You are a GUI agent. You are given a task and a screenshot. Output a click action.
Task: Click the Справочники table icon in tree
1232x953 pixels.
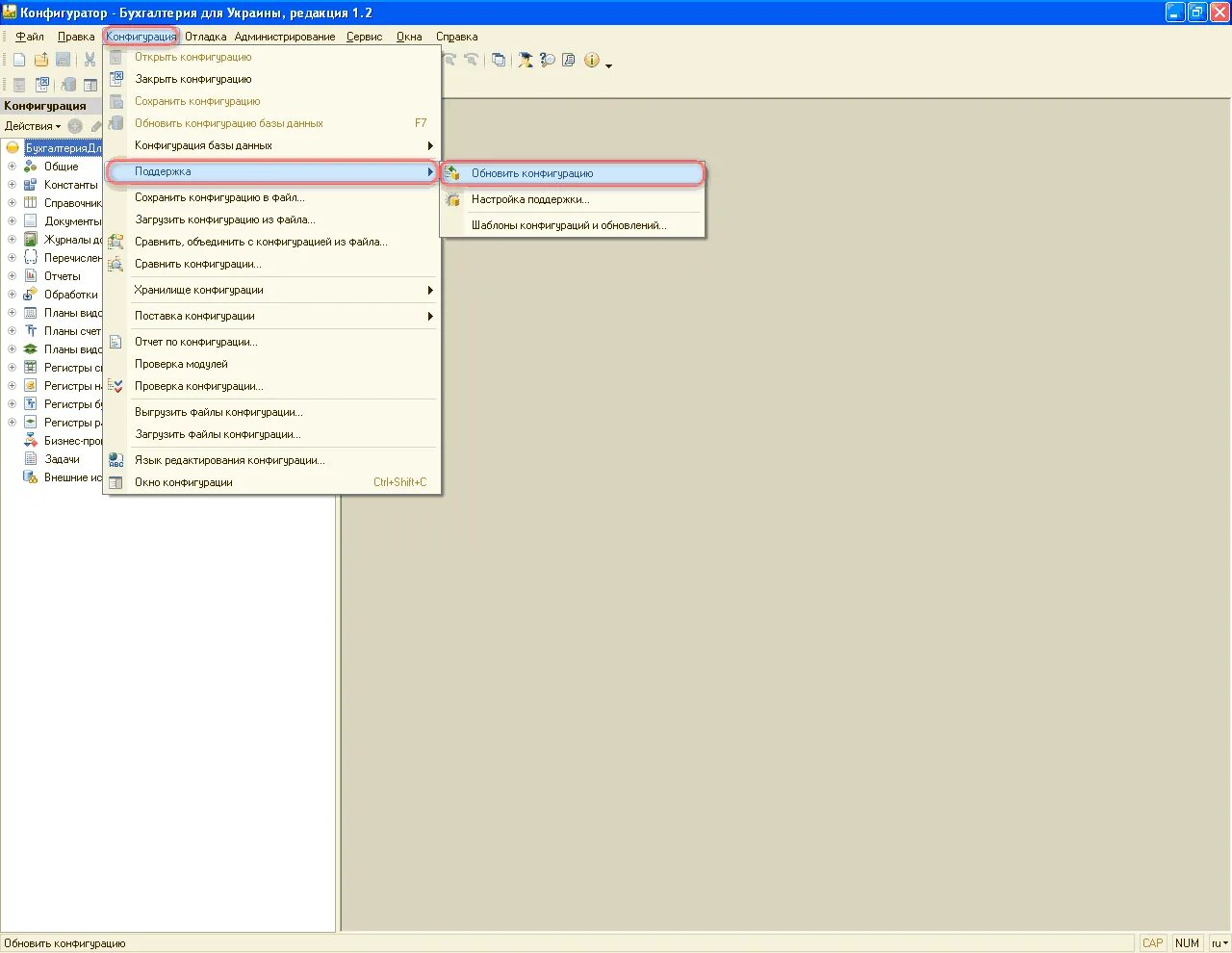pos(31,203)
